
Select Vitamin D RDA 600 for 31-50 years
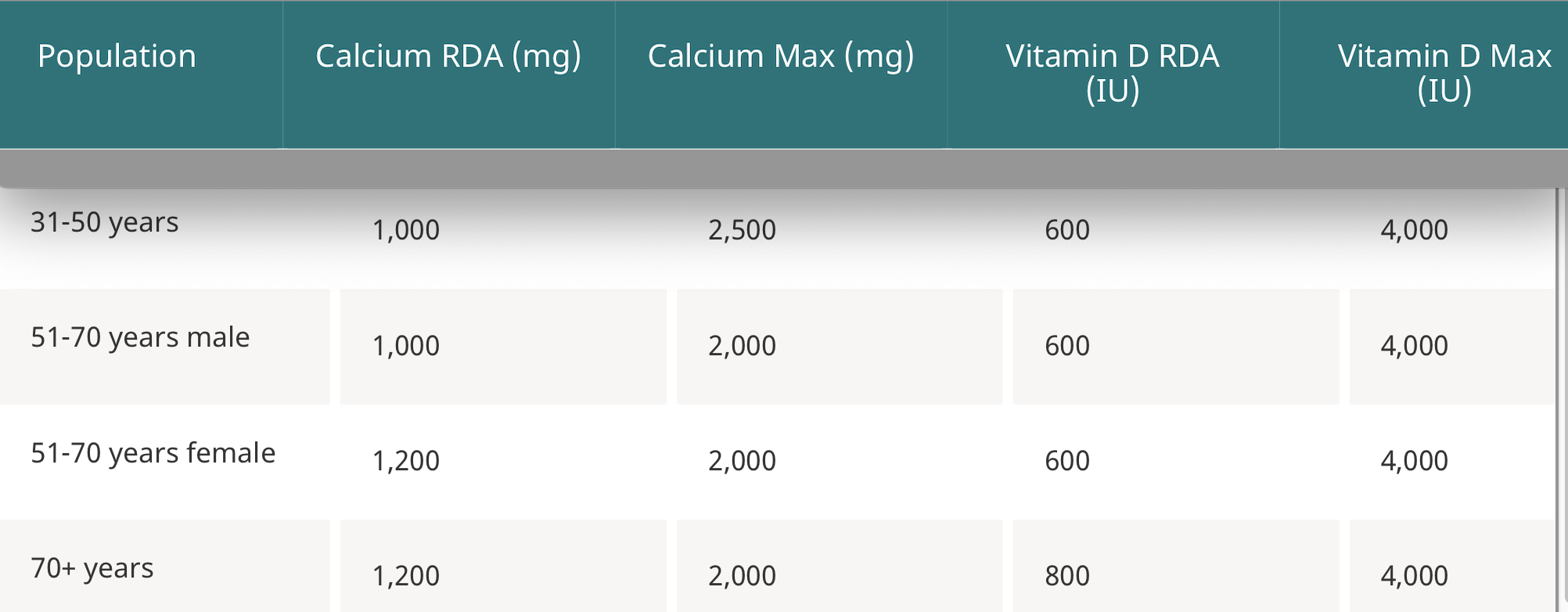coord(1067,230)
